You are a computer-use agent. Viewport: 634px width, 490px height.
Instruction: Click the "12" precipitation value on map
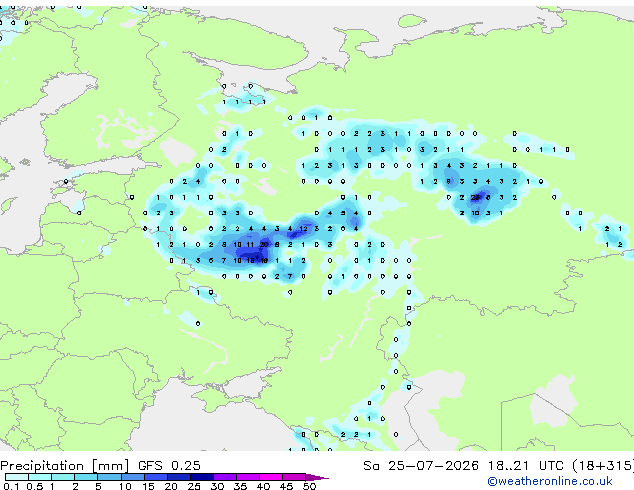coord(303,229)
